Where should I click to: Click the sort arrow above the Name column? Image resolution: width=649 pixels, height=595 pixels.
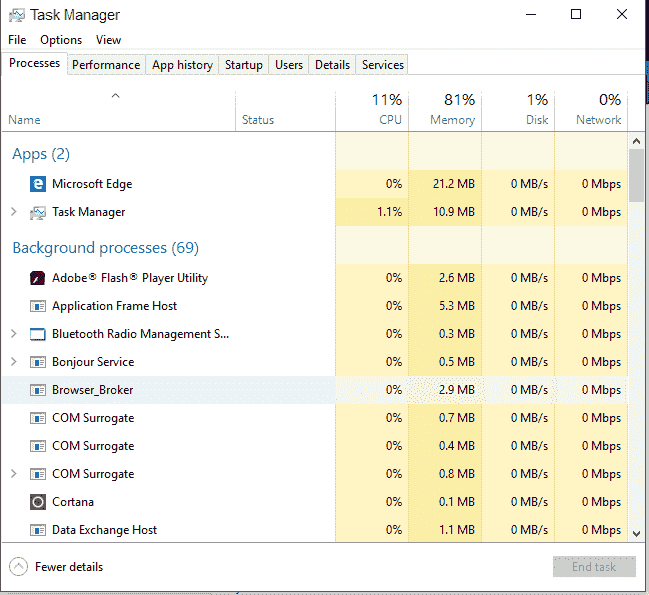115,96
